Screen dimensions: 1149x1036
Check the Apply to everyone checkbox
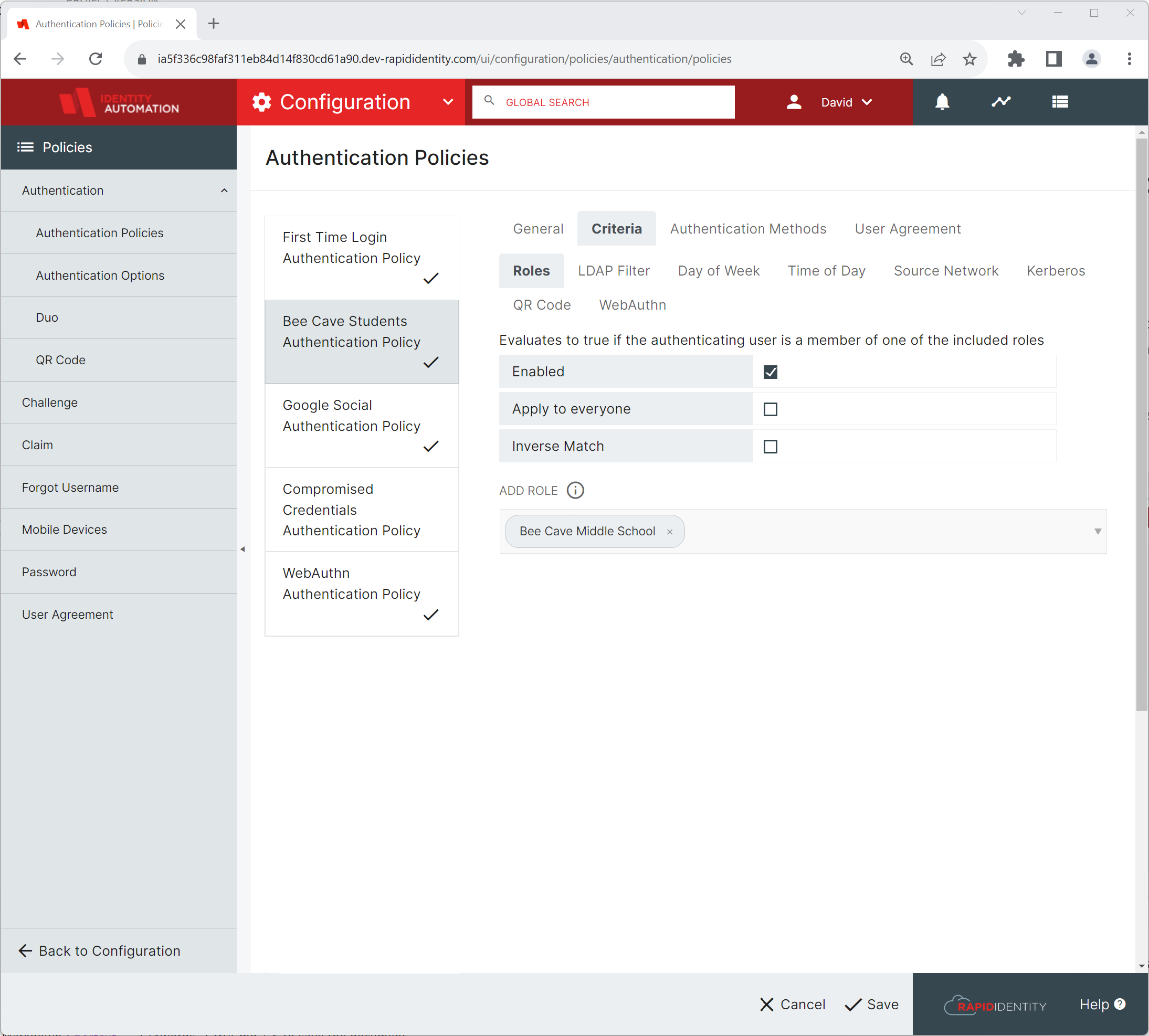click(x=771, y=409)
